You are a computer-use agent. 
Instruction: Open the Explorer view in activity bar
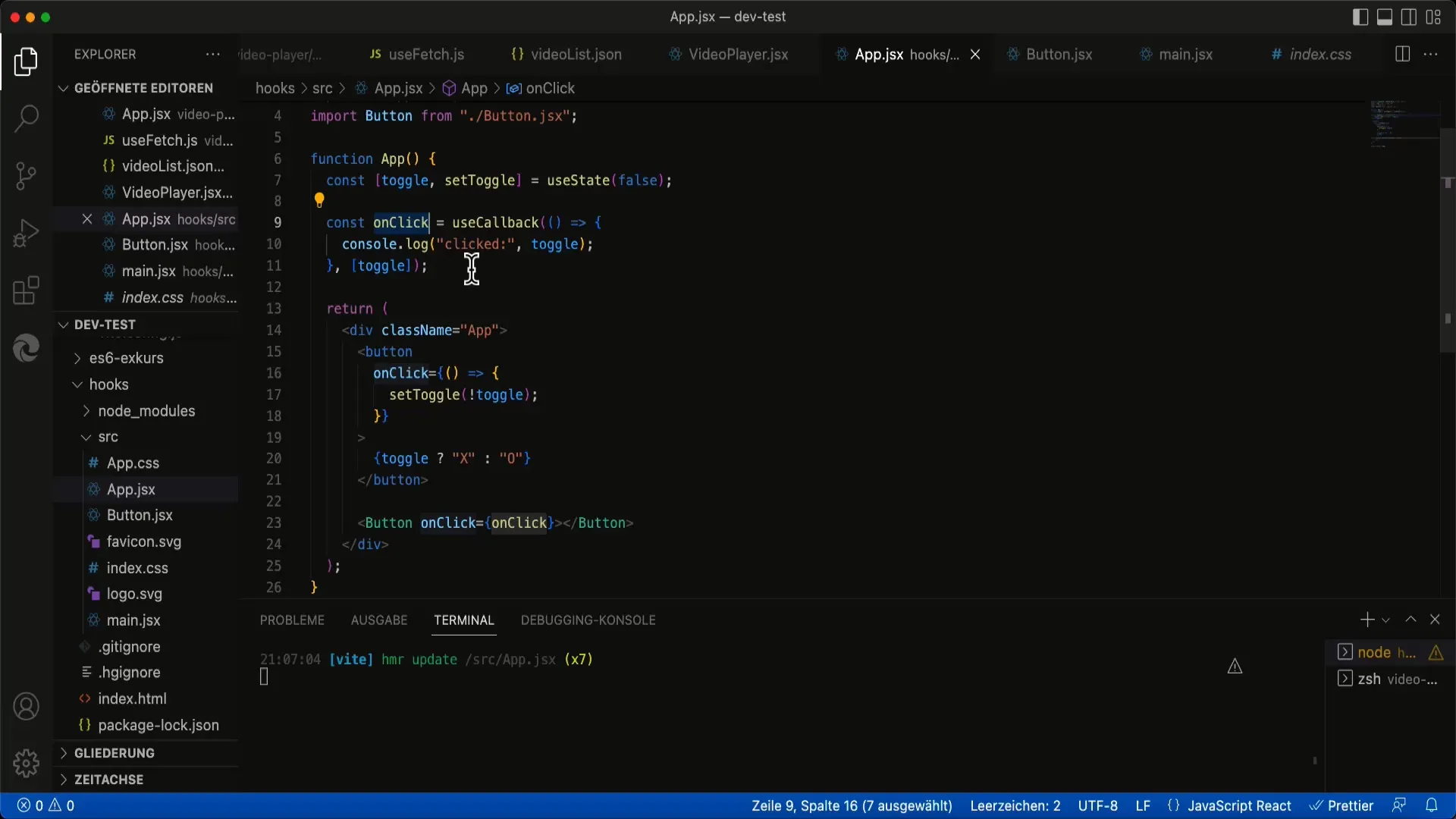pyautogui.click(x=26, y=61)
